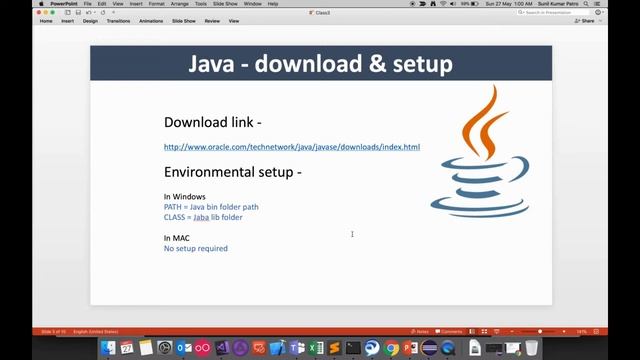This screenshot has height=360, width=640.
Task: Open the Animations ribbon tab
Action: 151,21
